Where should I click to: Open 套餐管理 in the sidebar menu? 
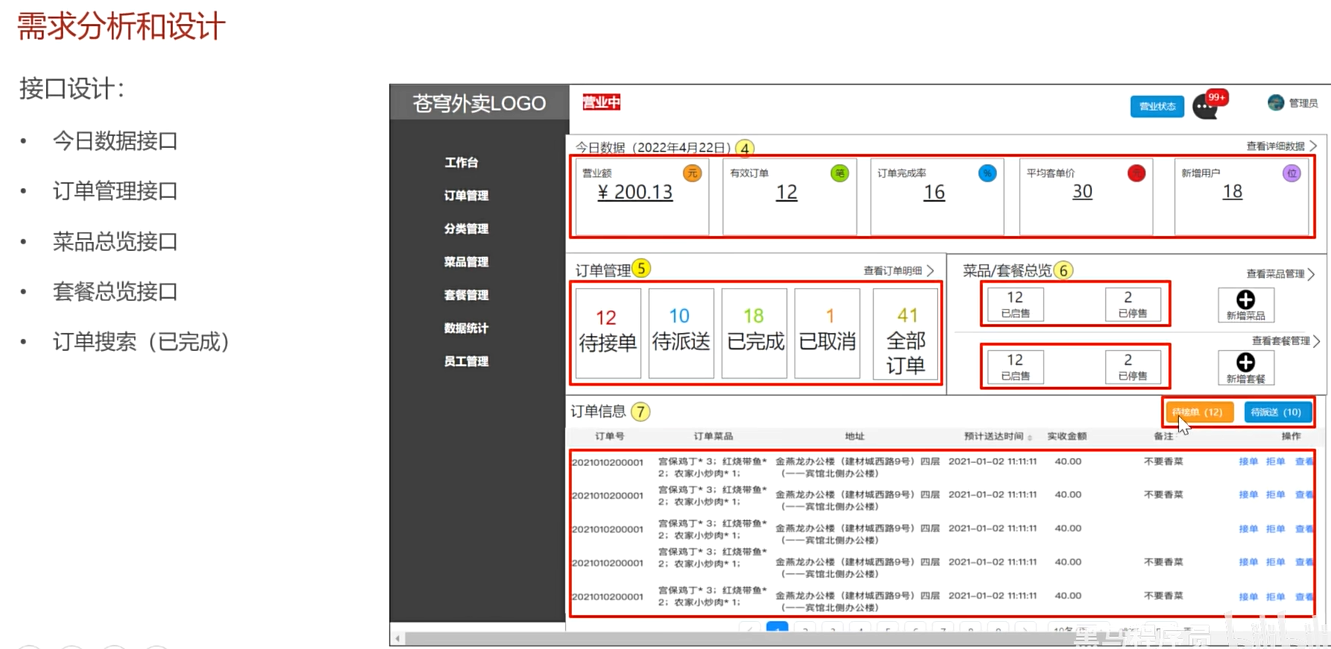click(x=467, y=295)
